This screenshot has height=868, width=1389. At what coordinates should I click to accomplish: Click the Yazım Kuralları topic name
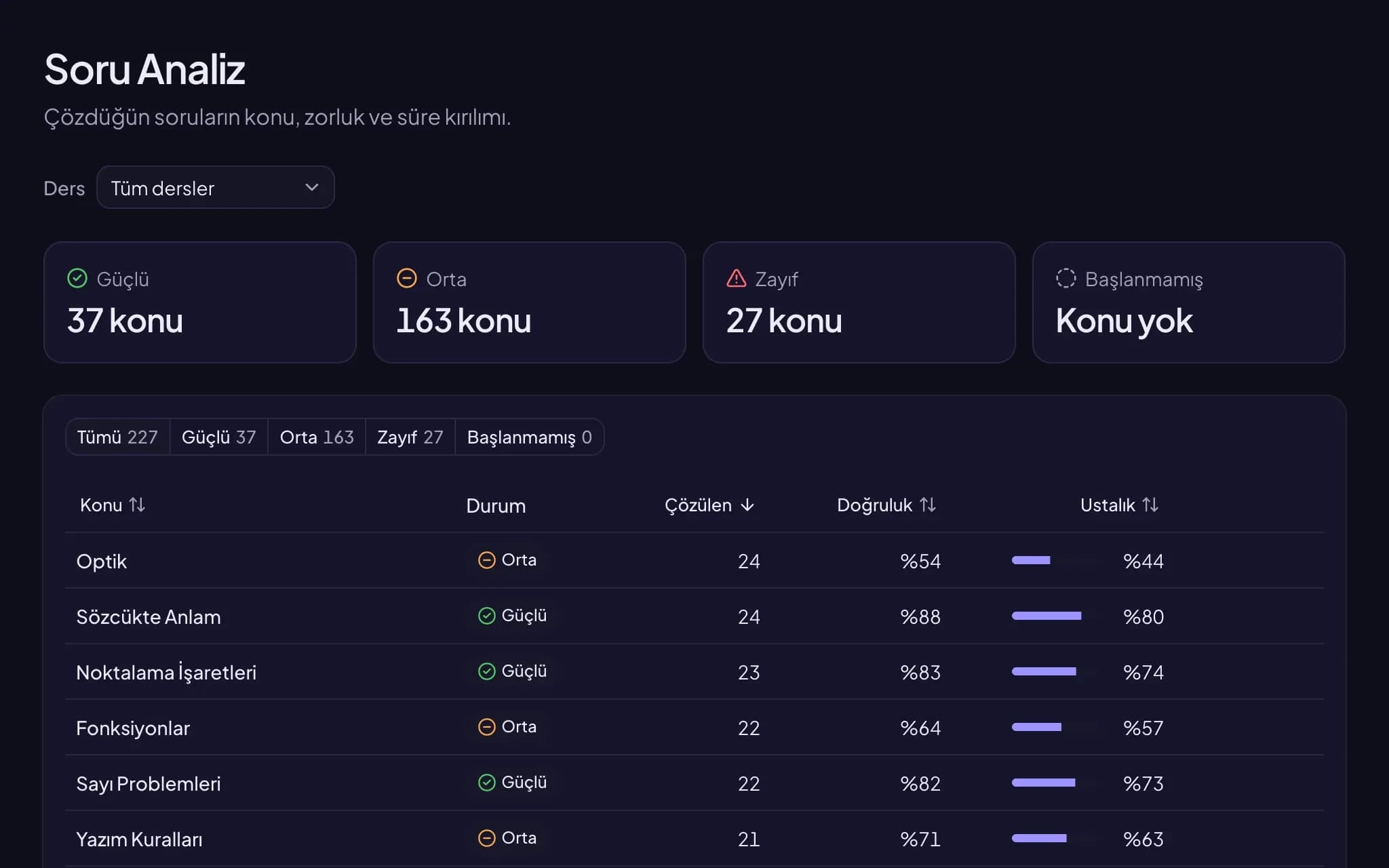coord(139,840)
